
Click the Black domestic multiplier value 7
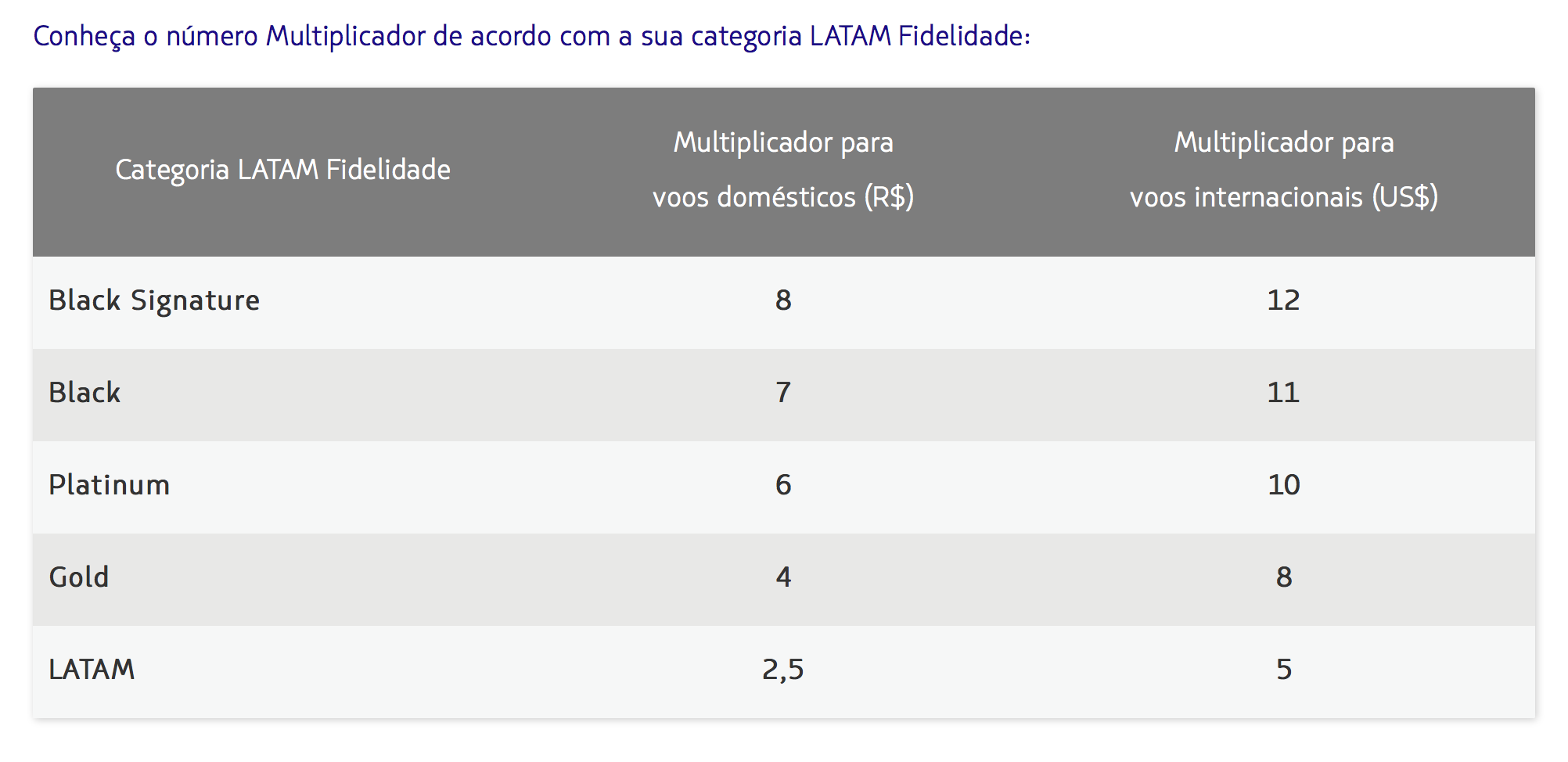(783, 394)
